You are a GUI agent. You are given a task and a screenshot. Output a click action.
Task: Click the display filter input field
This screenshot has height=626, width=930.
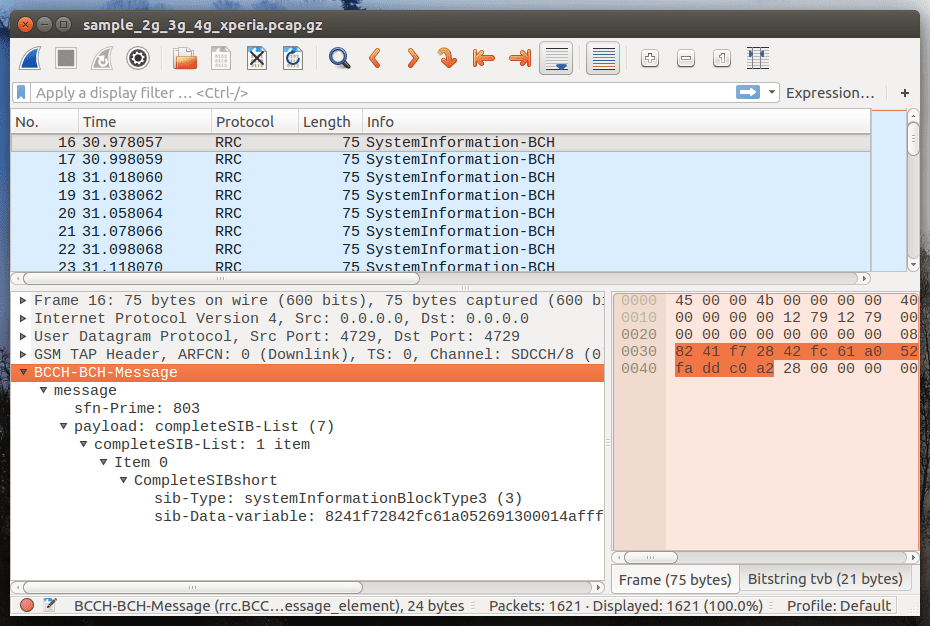380,93
